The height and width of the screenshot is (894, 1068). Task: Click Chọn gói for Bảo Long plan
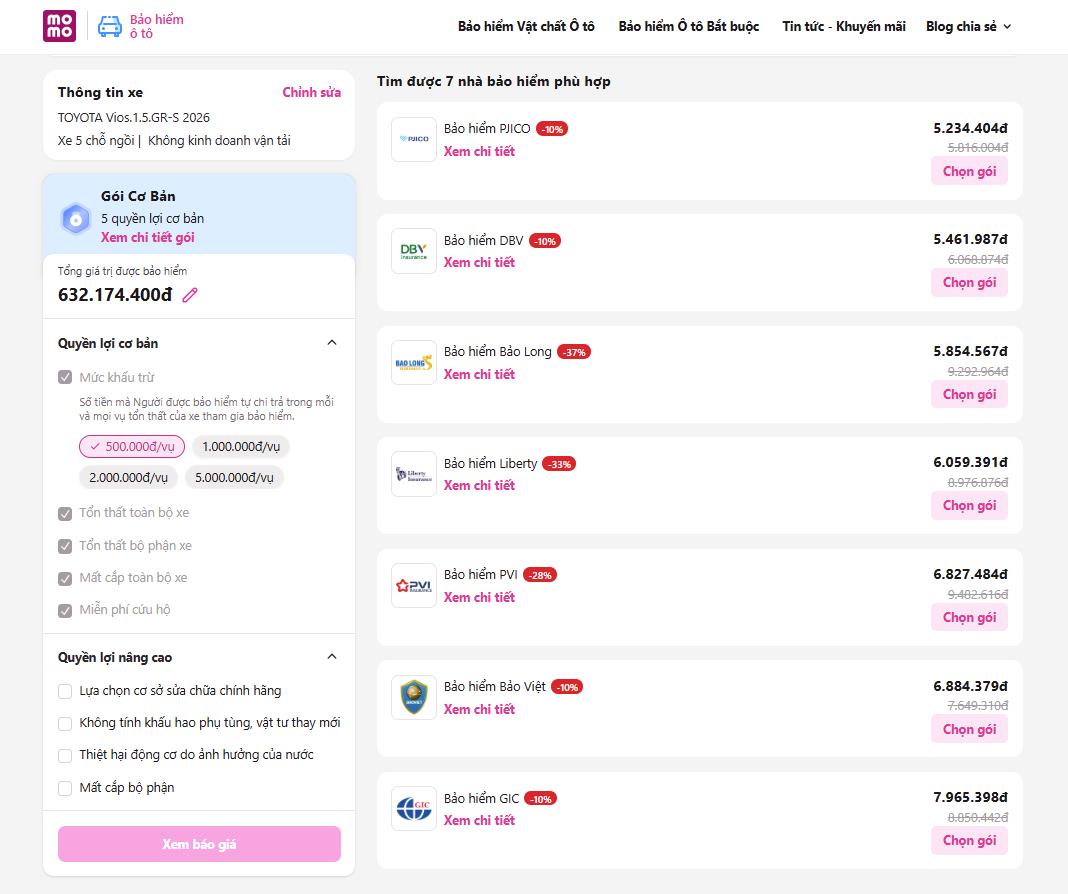click(x=969, y=394)
